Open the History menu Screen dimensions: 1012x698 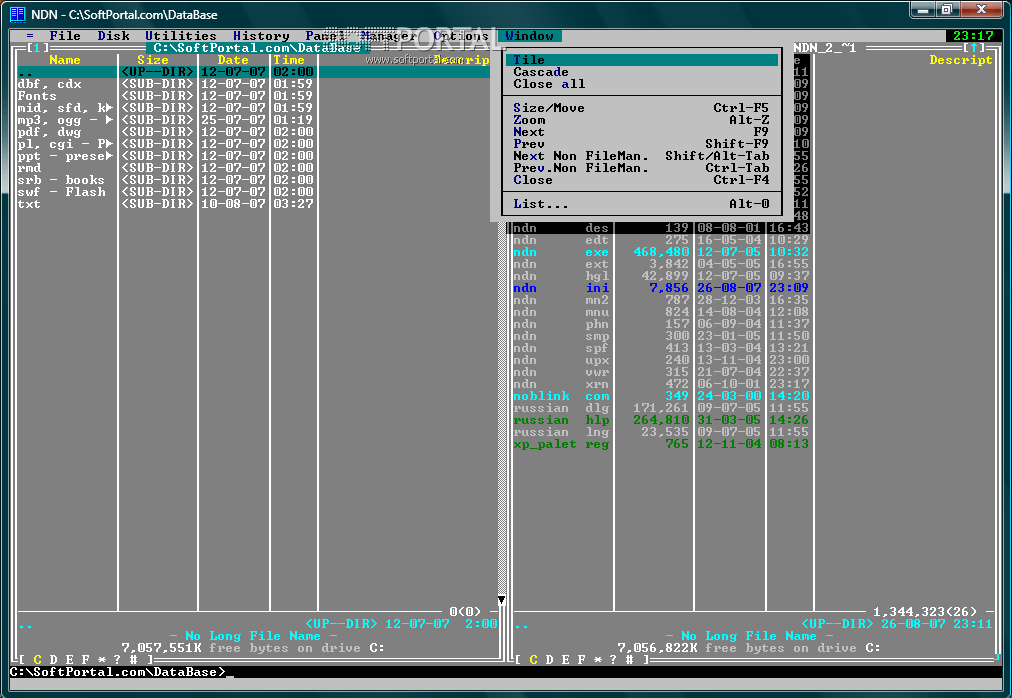click(261, 36)
